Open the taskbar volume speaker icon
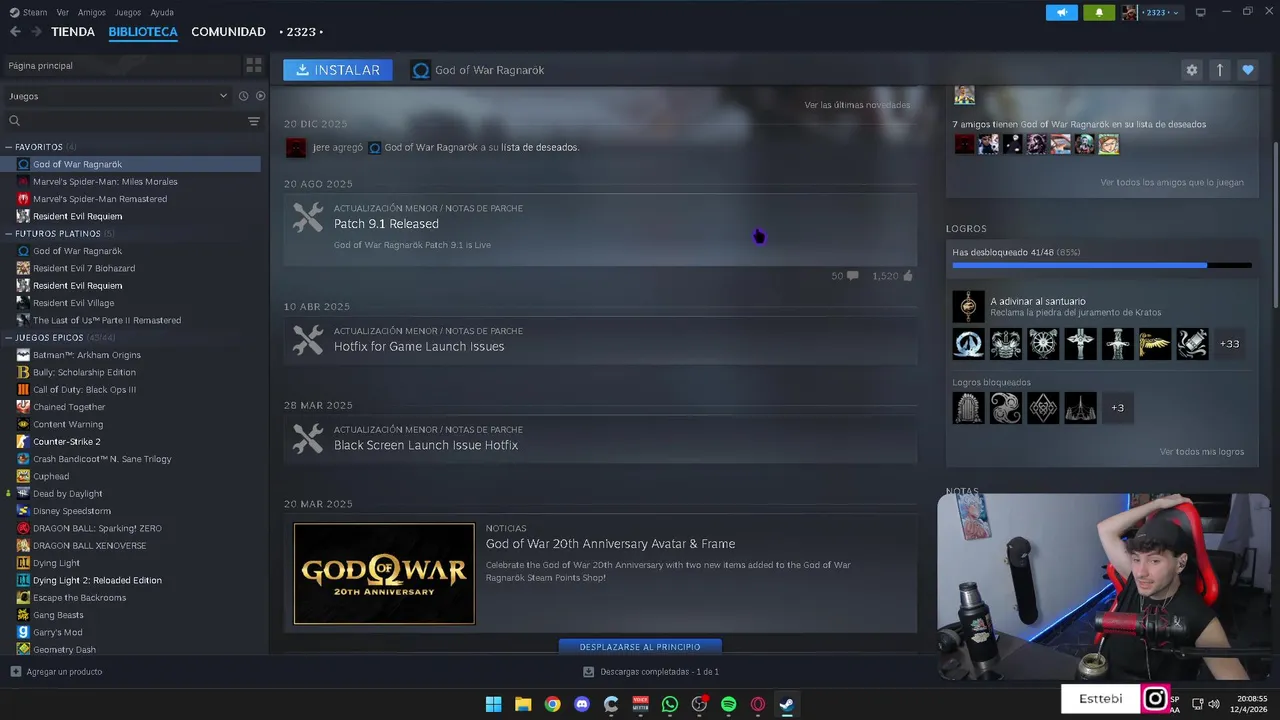The image size is (1280, 720). 1213,704
